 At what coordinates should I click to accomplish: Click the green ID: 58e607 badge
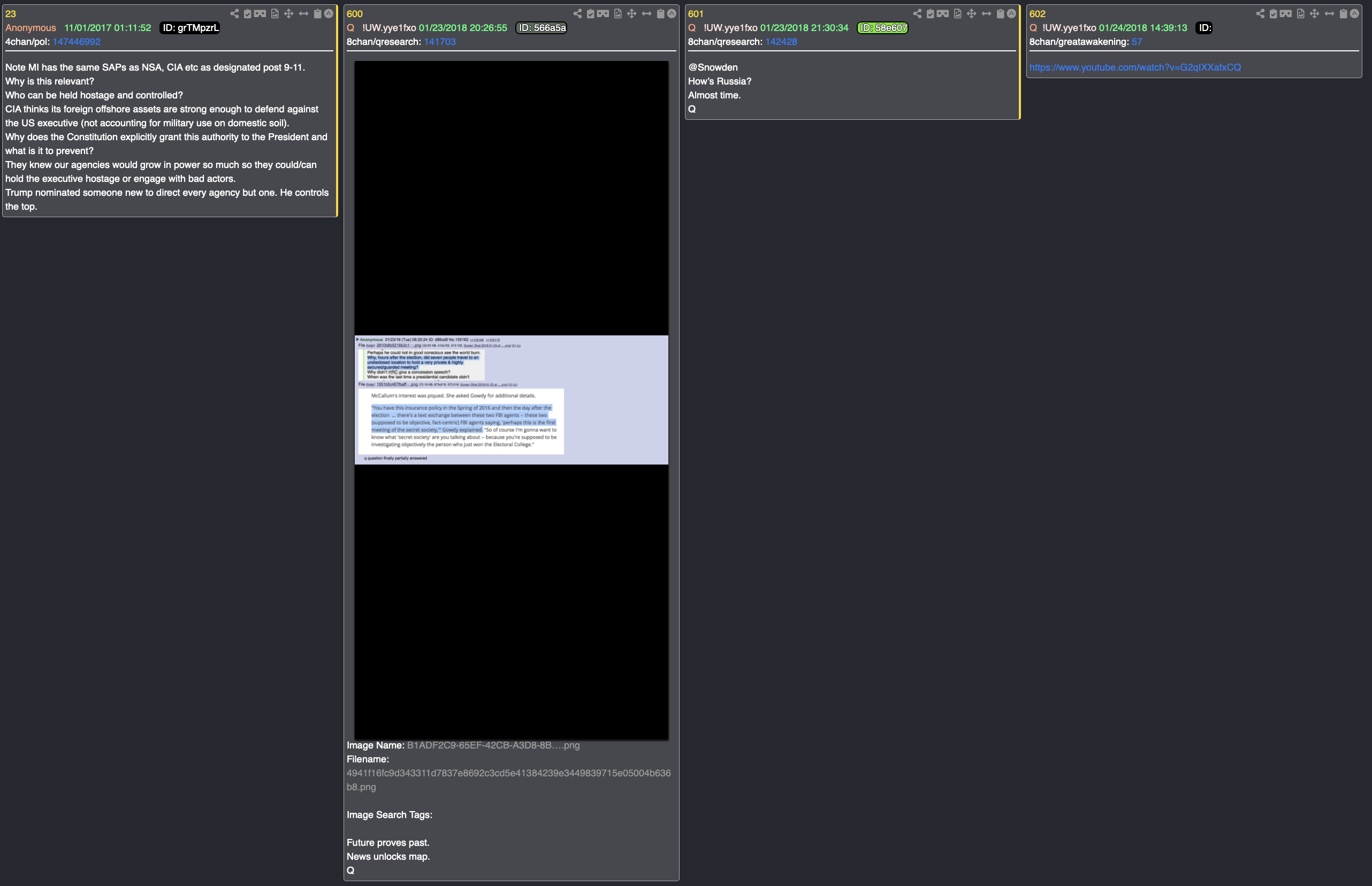click(x=882, y=28)
